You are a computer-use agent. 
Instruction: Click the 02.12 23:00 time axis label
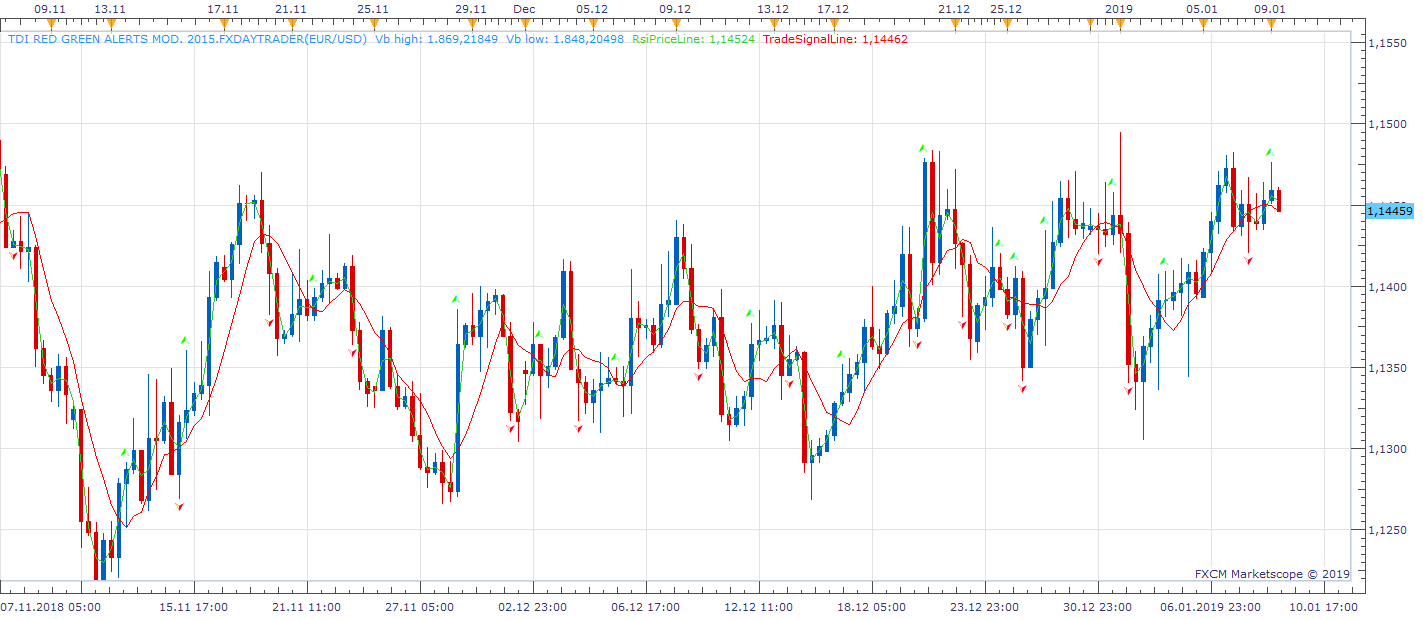click(533, 607)
